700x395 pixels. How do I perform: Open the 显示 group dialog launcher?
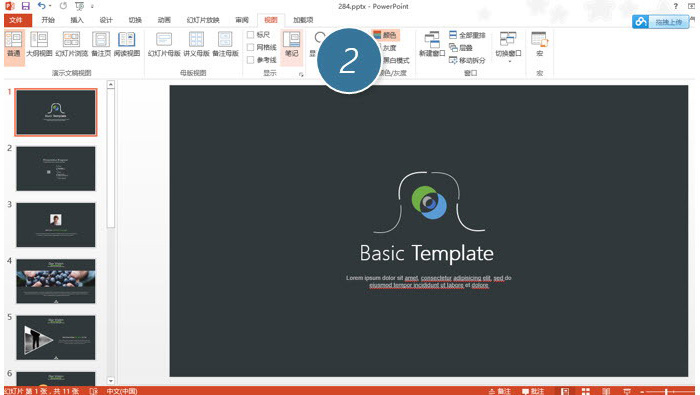pos(301,75)
